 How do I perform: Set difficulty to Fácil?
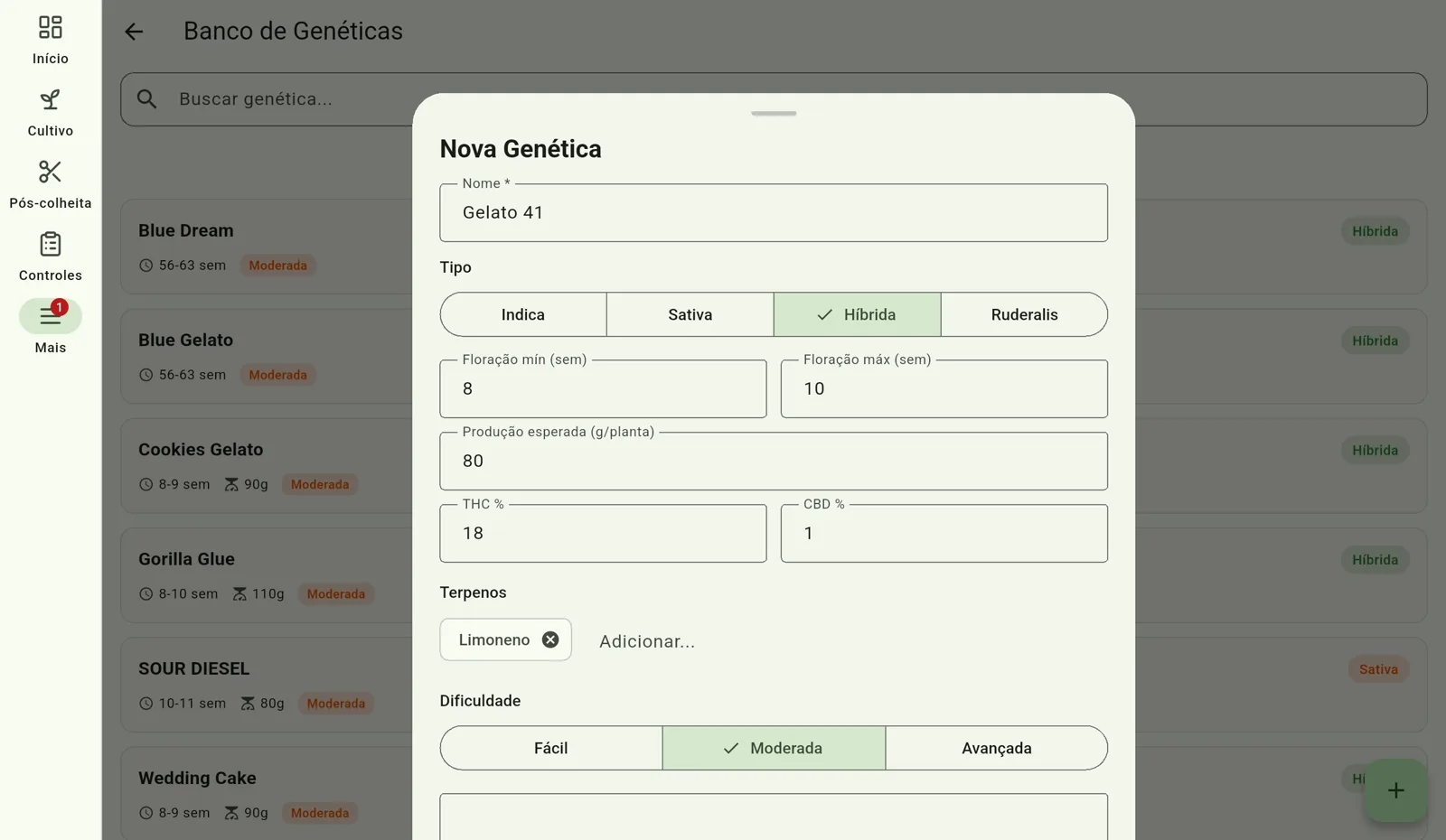(551, 748)
